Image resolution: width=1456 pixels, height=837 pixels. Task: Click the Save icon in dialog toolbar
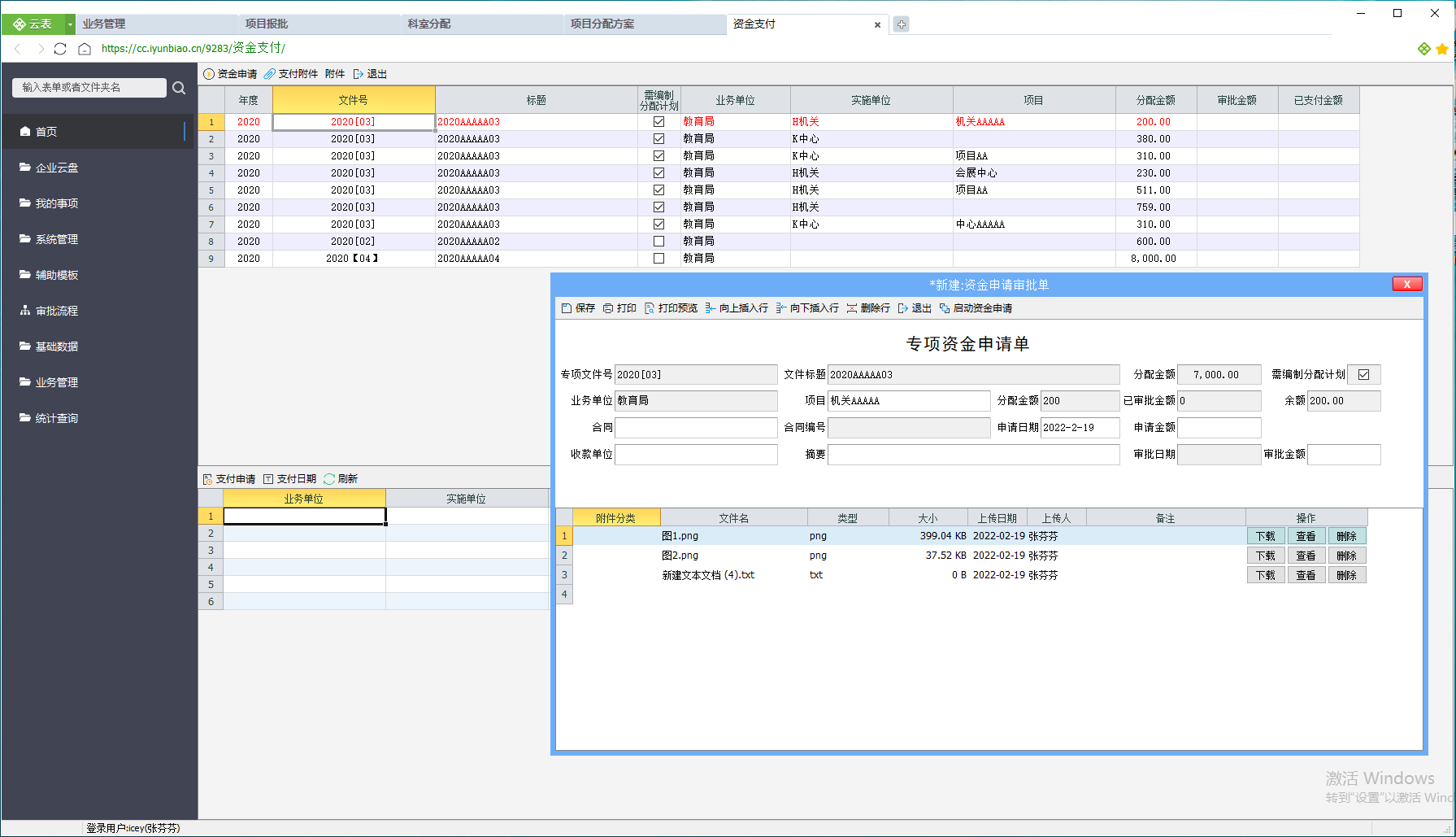pyautogui.click(x=567, y=308)
